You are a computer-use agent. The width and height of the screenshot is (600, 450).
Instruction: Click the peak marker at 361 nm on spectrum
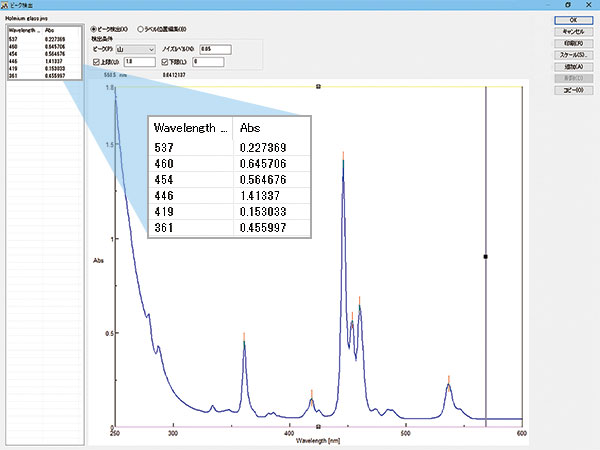click(244, 337)
